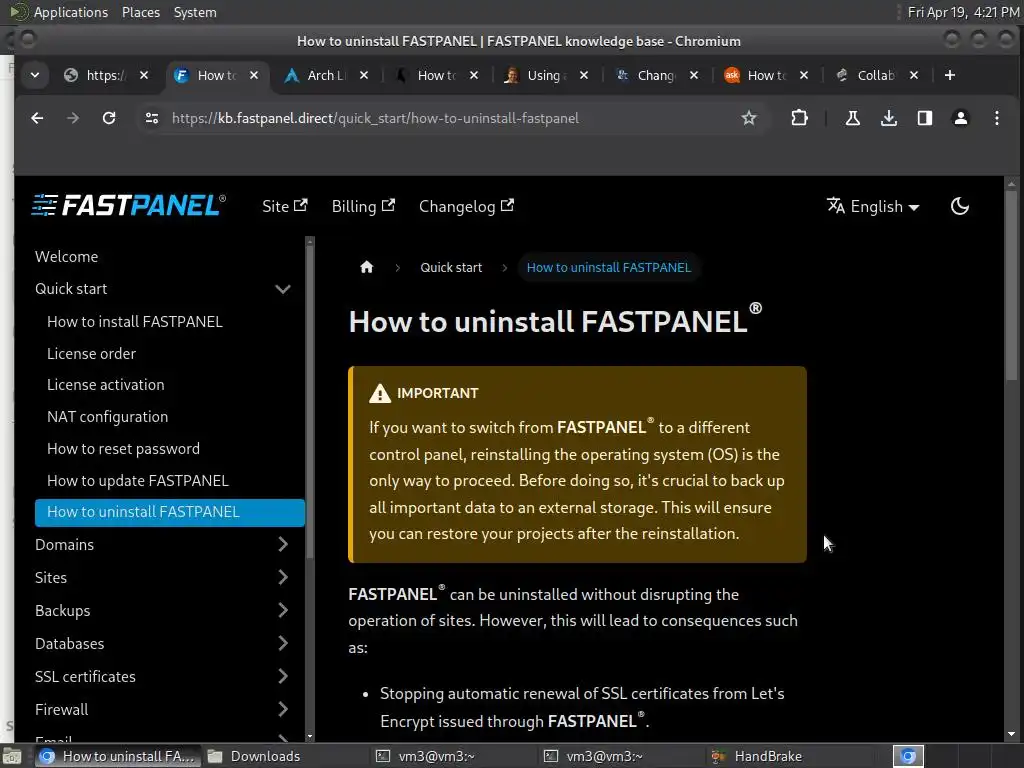
Task: Open the English language dropdown
Action: pyautogui.click(x=873, y=206)
